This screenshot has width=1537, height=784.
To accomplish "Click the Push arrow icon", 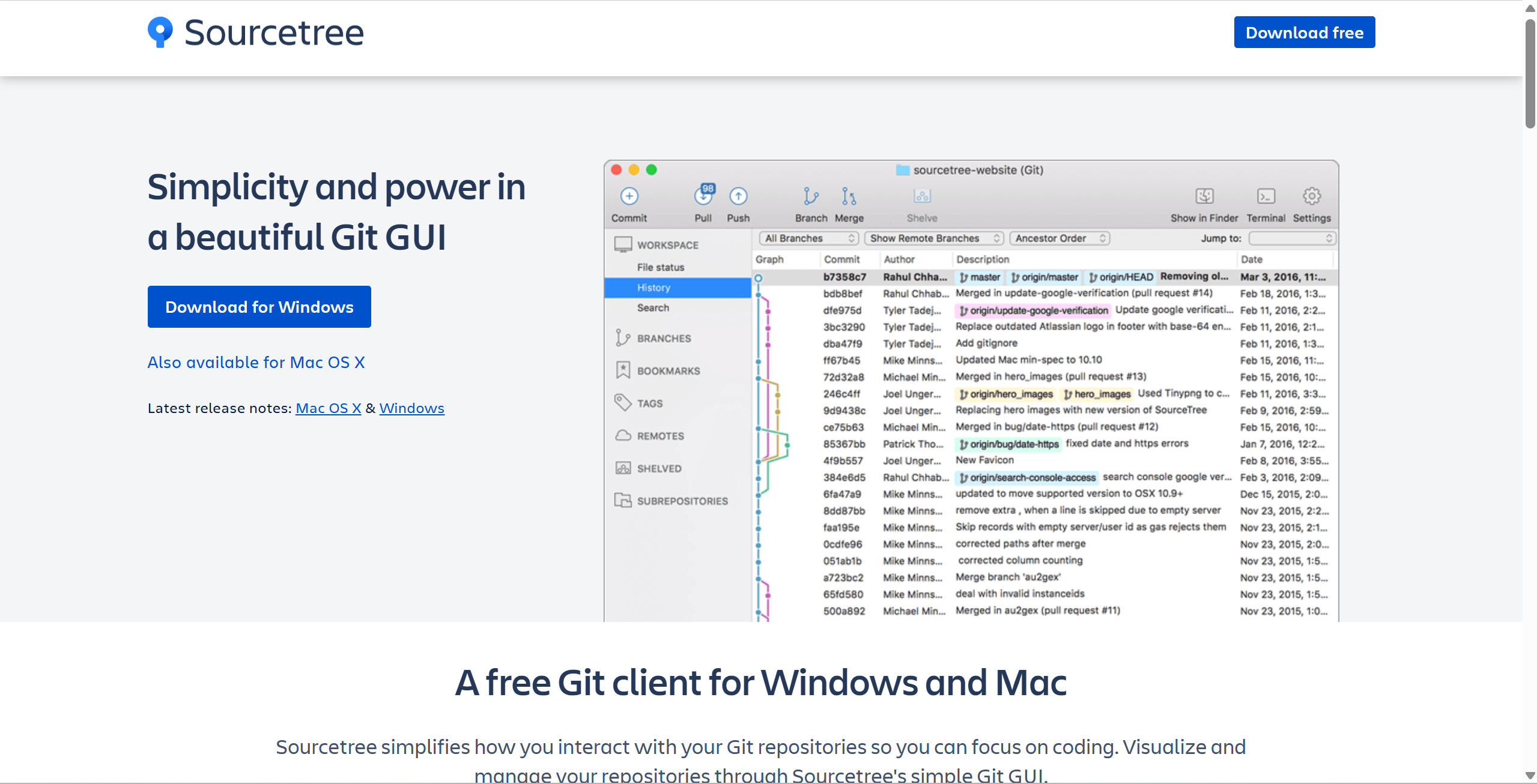I will (x=738, y=196).
